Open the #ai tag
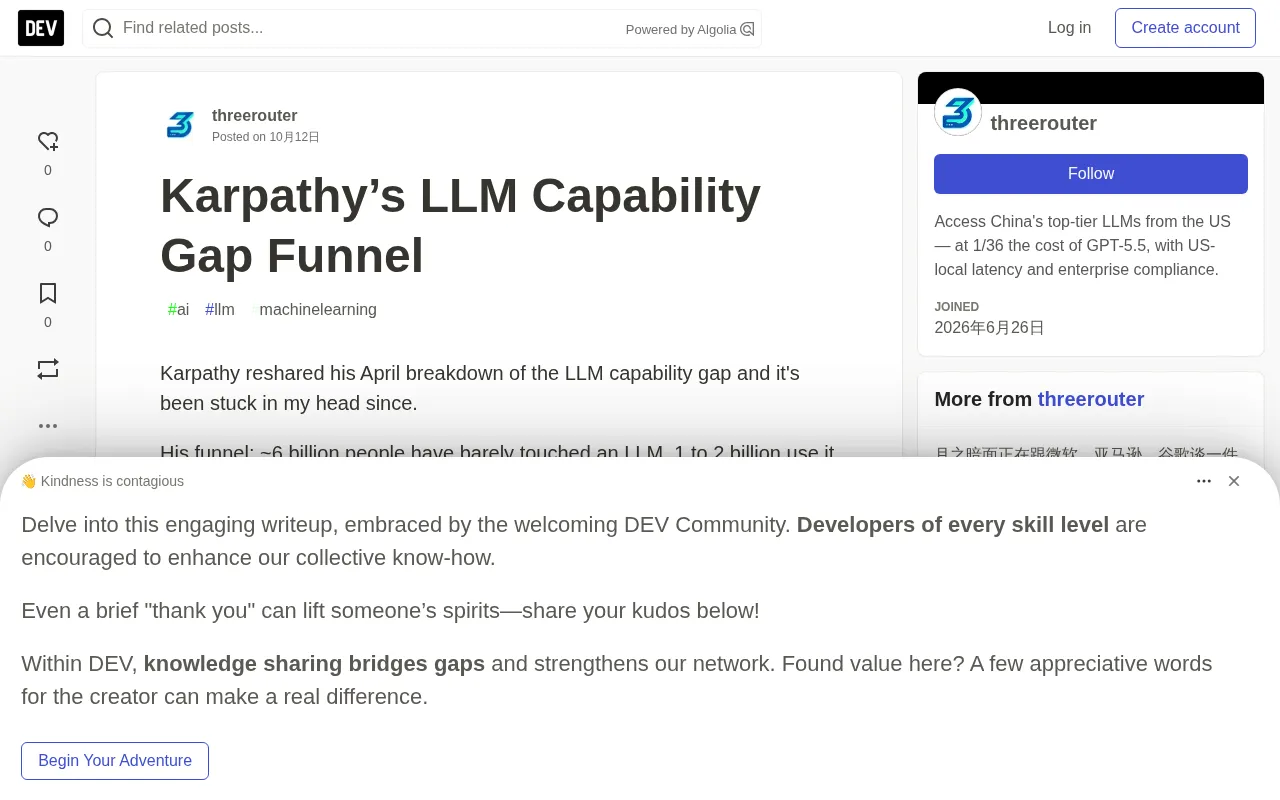The width and height of the screenshot is (1280, 800). (178, 310)
